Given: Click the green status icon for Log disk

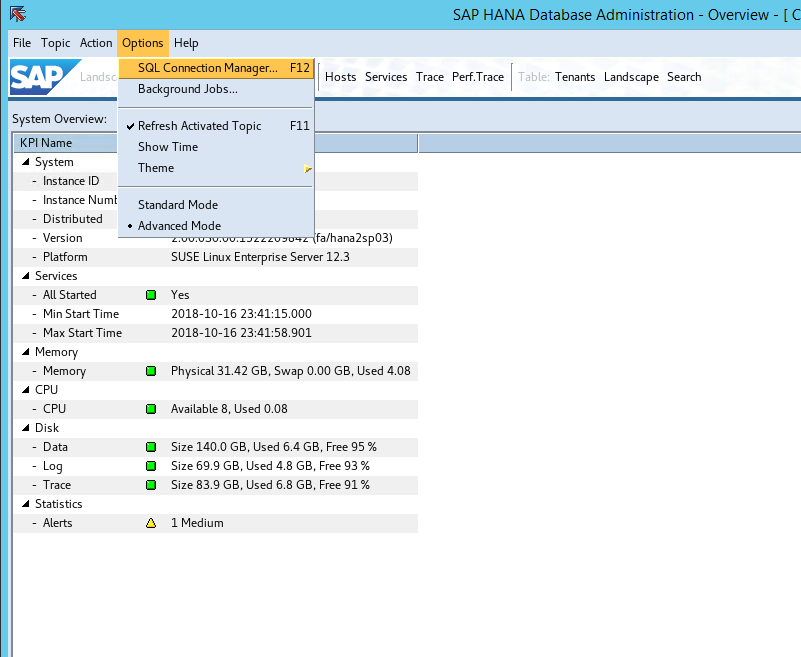Looking at the screenshot, I should pyautogui.click(x=151, y=466).
